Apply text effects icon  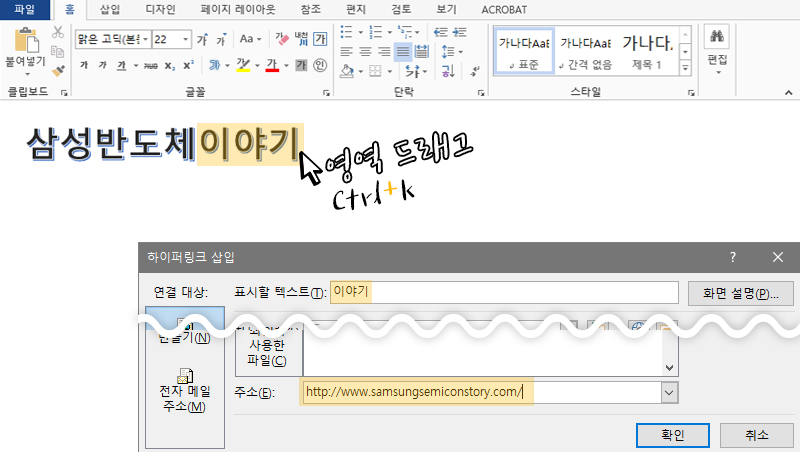coord(214,65)
